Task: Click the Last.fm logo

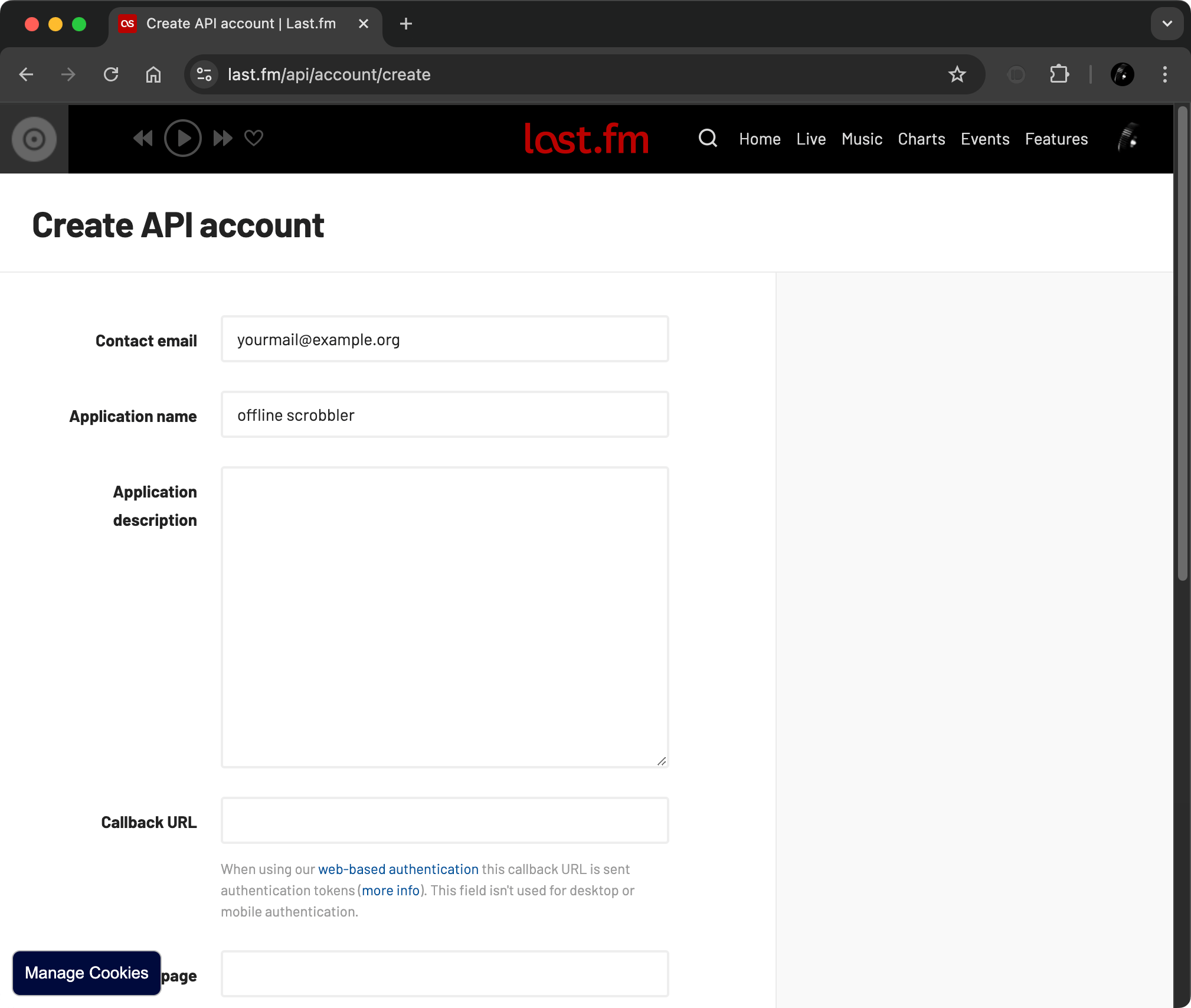Action: click(586, 139)
